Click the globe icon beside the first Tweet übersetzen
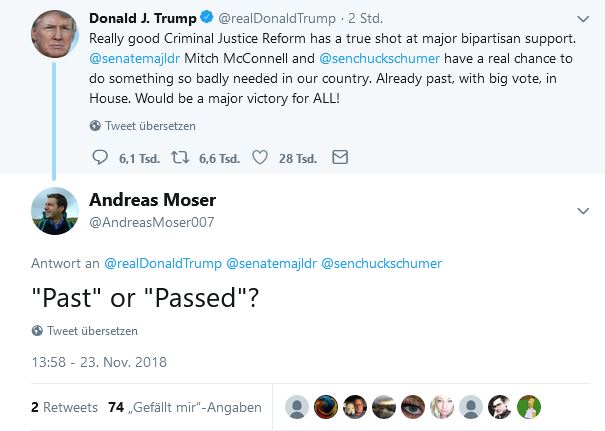This screenshot has width=605, height=431. tap(95, 126)
